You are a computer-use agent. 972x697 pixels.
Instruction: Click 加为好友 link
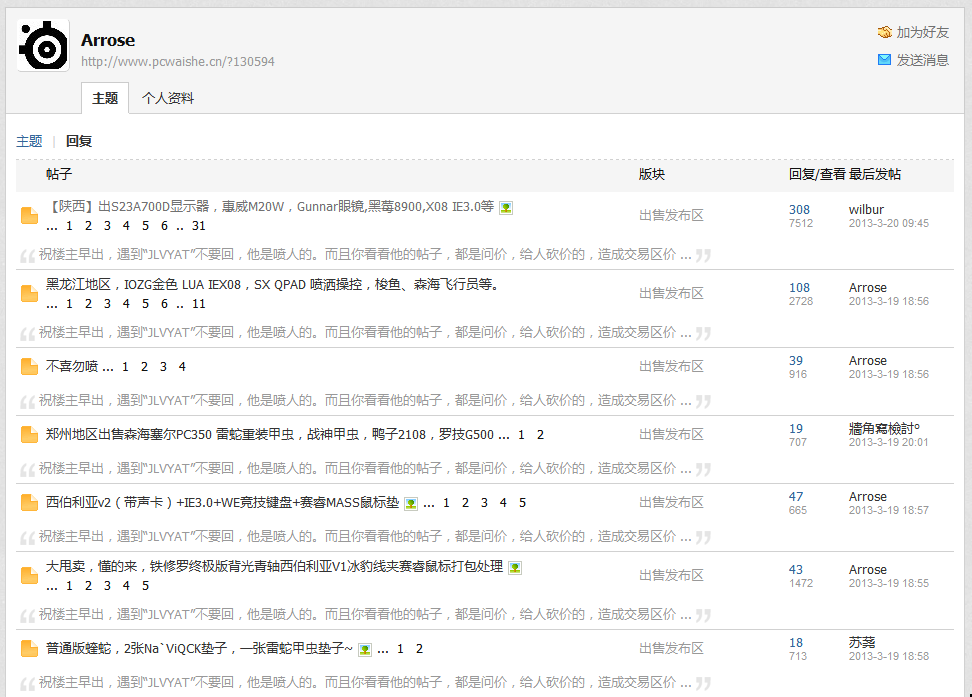pyautogui.click(x=922, y=32)
